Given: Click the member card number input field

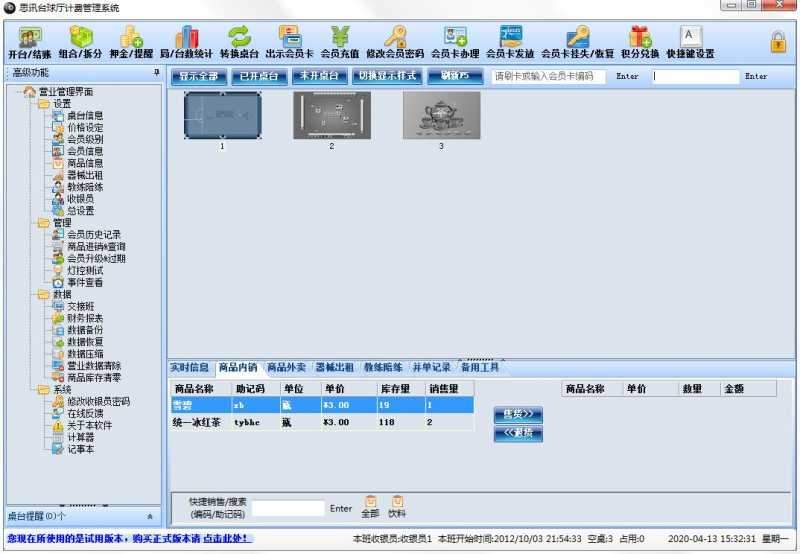Looking at the screenshot, I should pyautogui.click(x=548, y=76).
